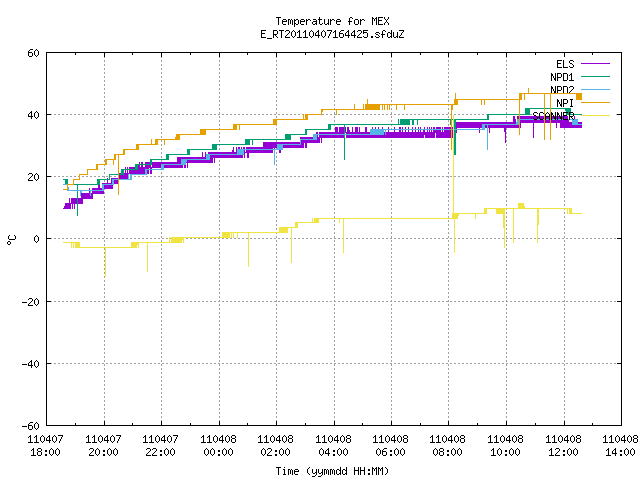Click the x-axis tick 110408 04:00
Screen dimensions: 640x480
point(333,446)
